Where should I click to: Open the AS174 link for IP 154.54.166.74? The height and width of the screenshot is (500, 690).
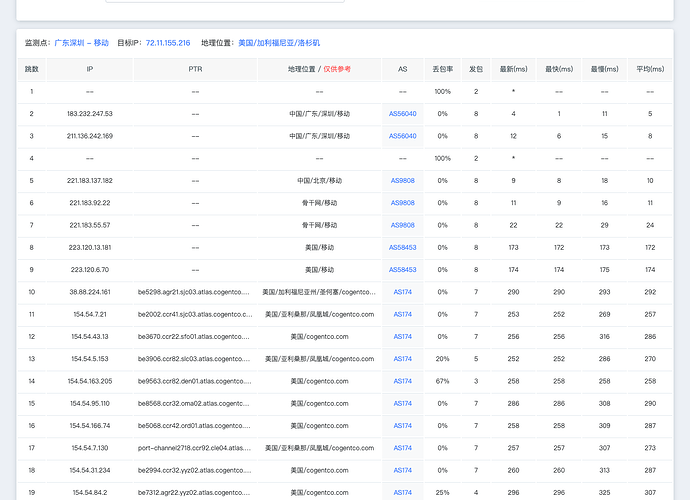pos(403,426)
